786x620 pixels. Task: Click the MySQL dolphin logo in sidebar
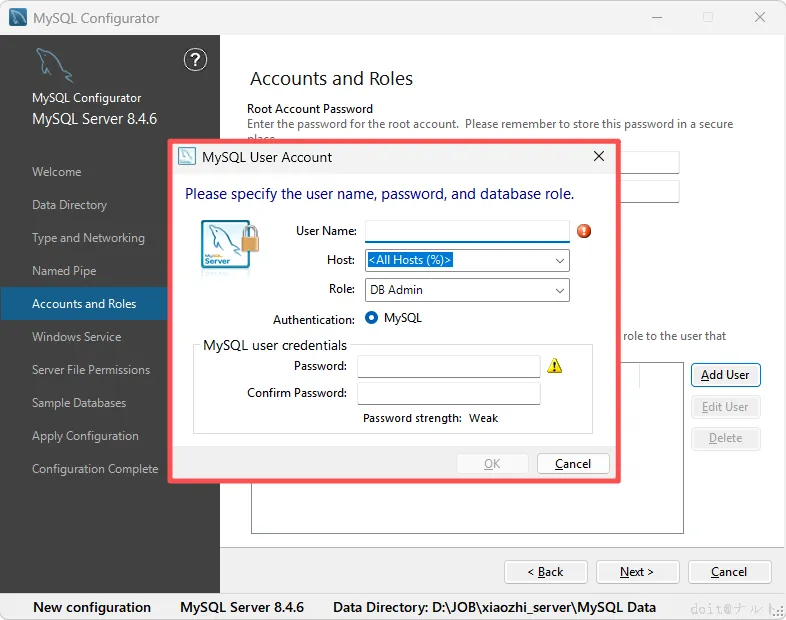54,65
